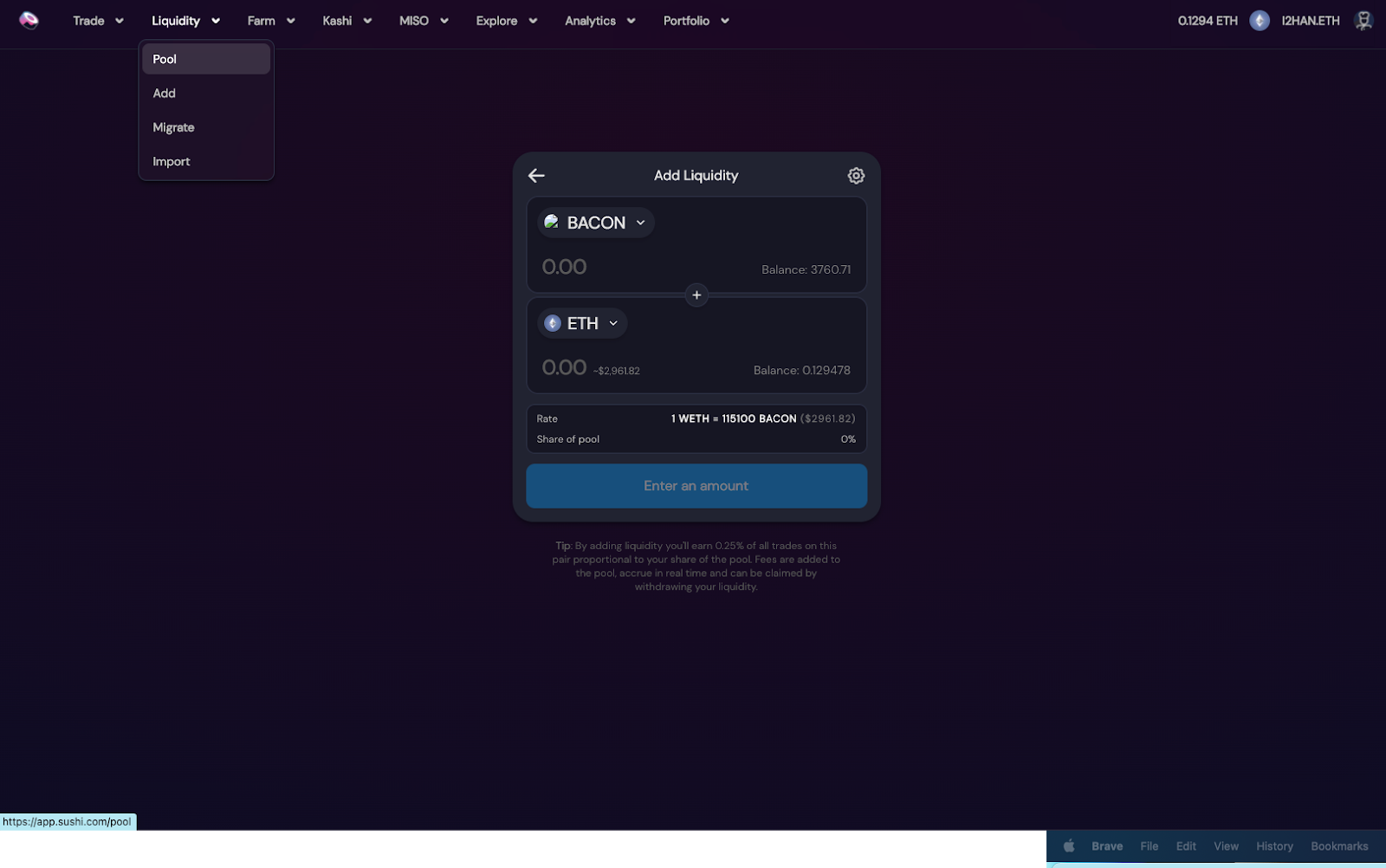Click the Apple menu icon
The height and width of the screenshot is (868, 1386).
click(1069, 846)
